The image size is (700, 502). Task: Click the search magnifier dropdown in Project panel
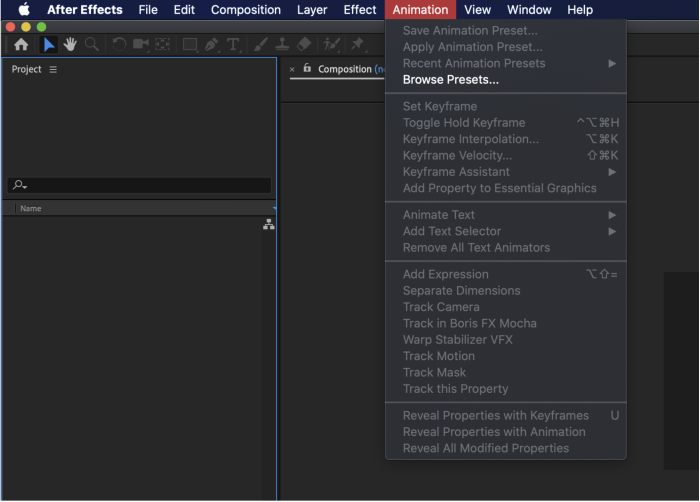[20, 184]
